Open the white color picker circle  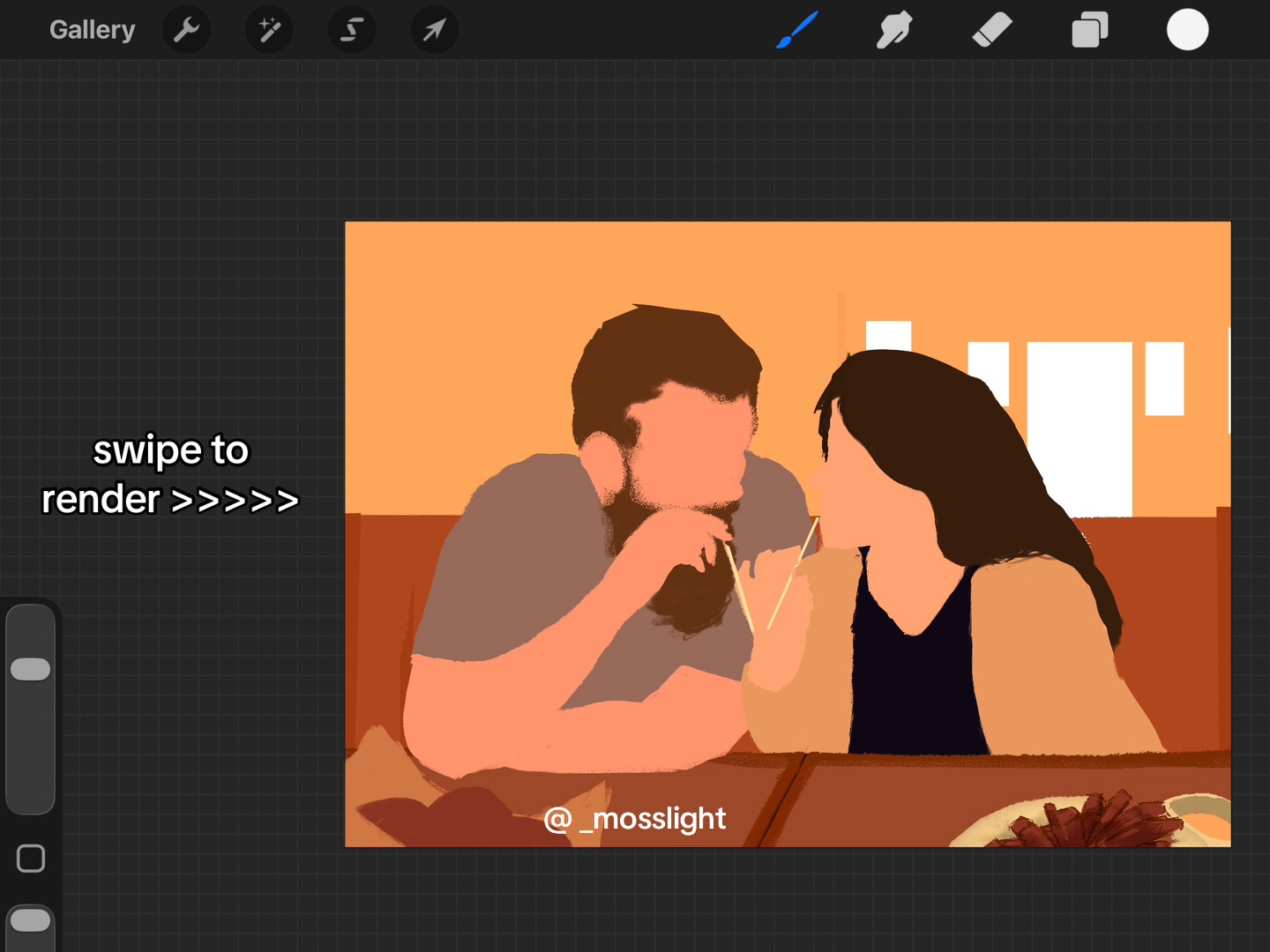(1187, 30)
